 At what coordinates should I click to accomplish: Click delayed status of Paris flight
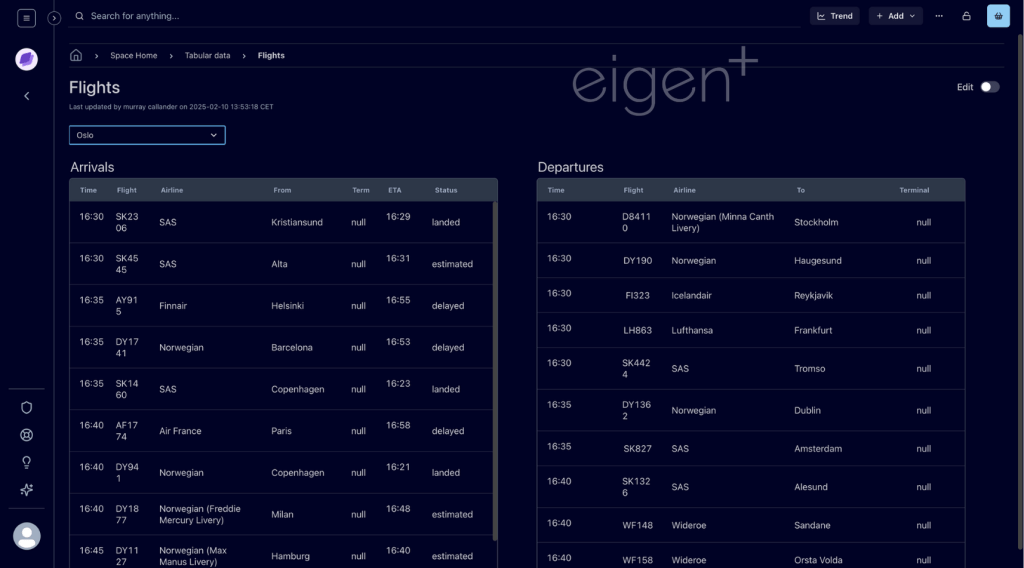point(448,431)
